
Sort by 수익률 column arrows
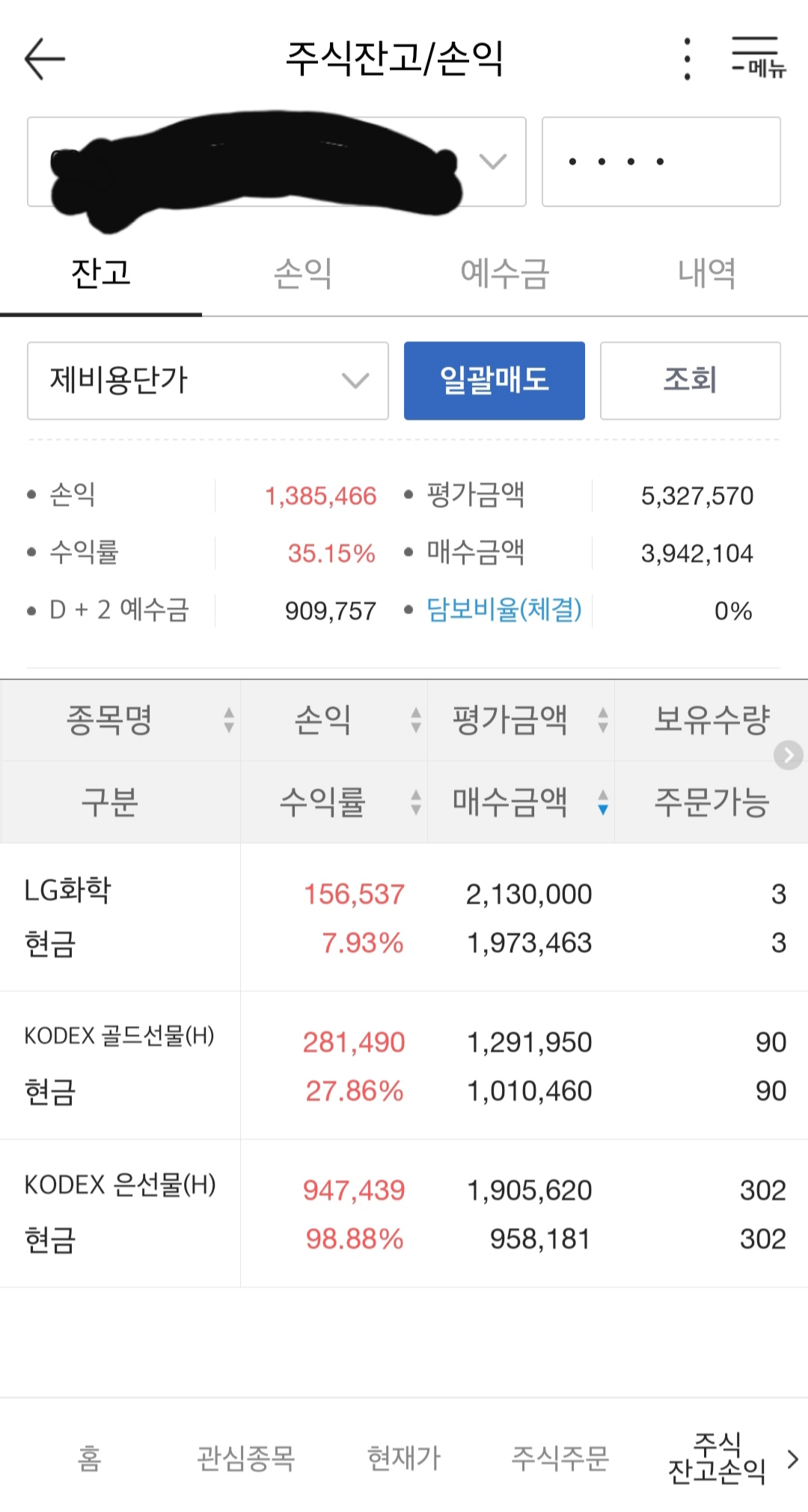[416, 802]
